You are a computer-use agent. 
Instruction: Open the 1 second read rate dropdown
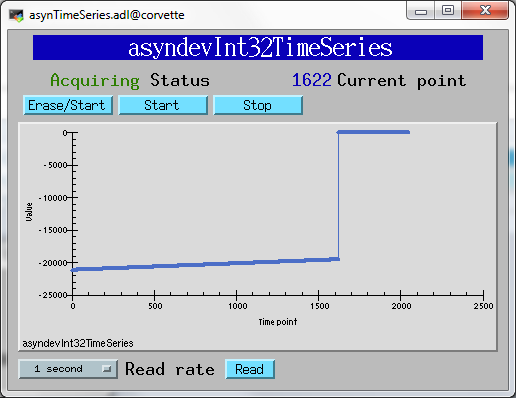point(68,369)
